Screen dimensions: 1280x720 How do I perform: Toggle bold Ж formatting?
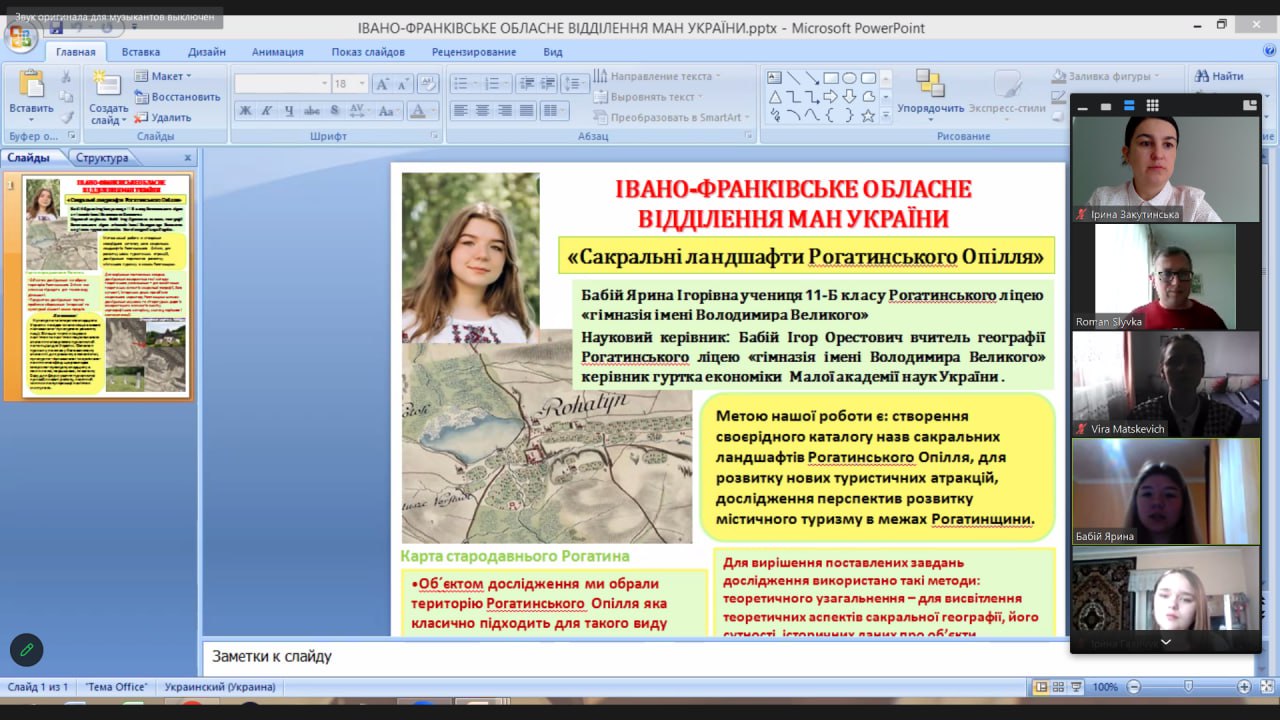point(245,111)
